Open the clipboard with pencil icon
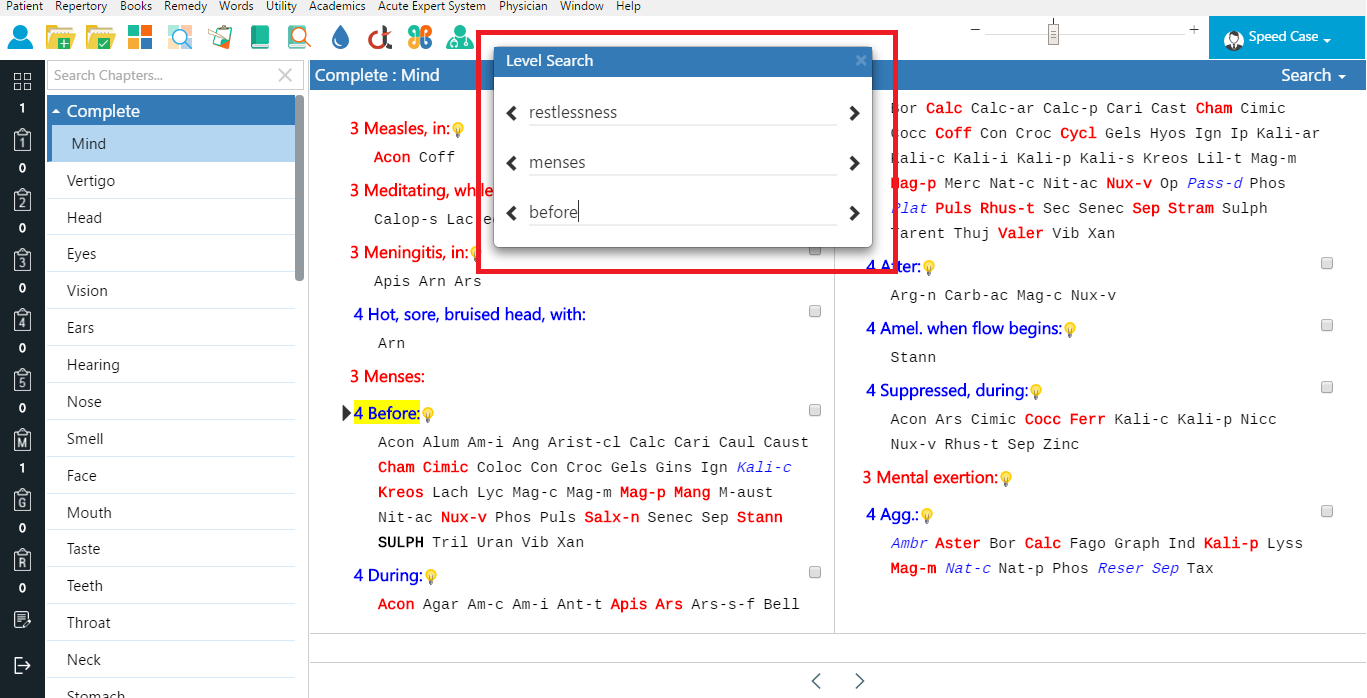This screenshot has width=1367, height=698. 220,38
